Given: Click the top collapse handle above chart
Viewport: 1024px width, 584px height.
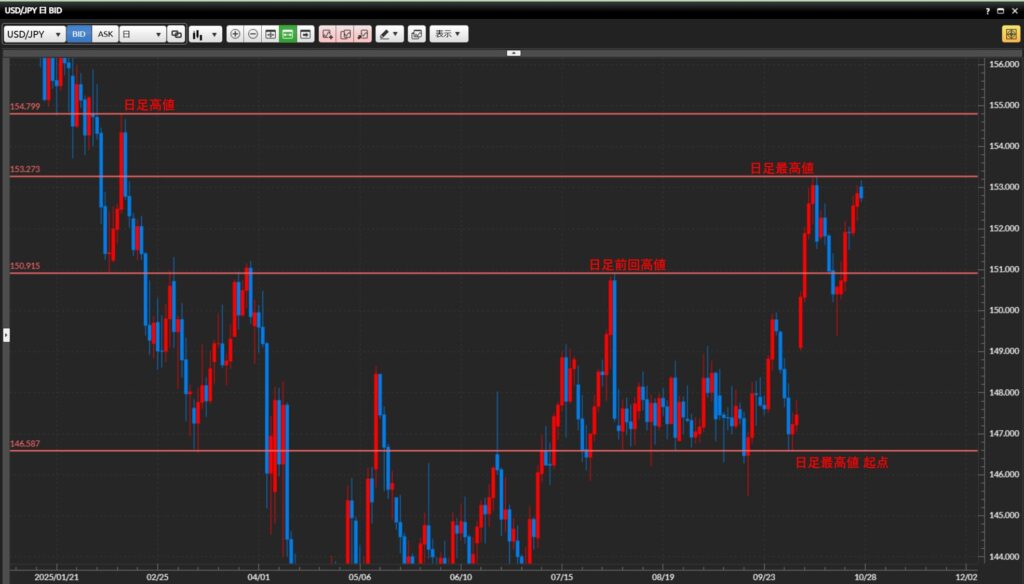Looking at the screenshot, I should point(513,52).
